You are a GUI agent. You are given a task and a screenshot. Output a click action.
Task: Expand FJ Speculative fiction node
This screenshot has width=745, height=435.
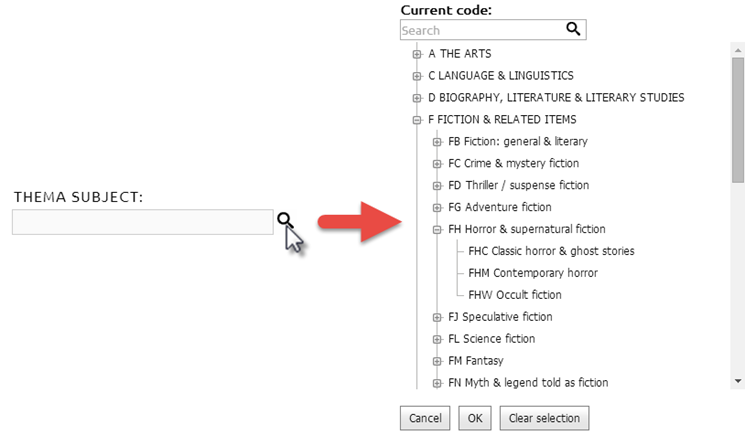tap(437, 317)
